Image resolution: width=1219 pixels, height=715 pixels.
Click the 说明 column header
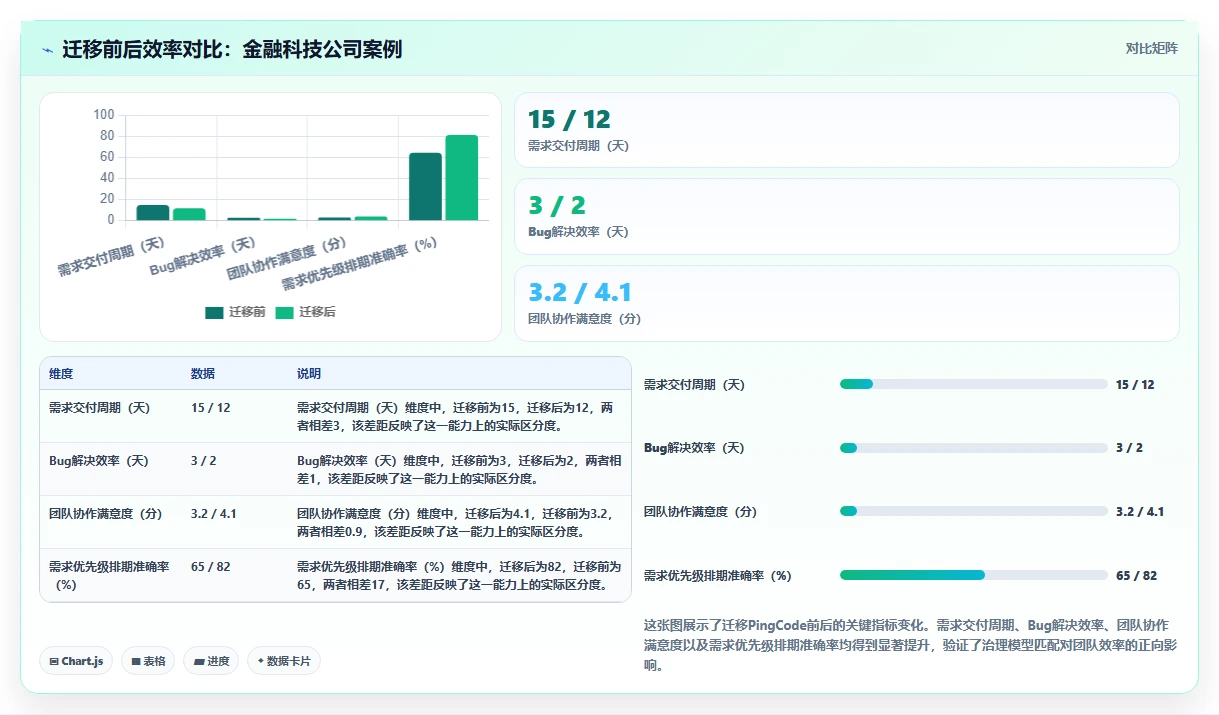tap(309, 374)
